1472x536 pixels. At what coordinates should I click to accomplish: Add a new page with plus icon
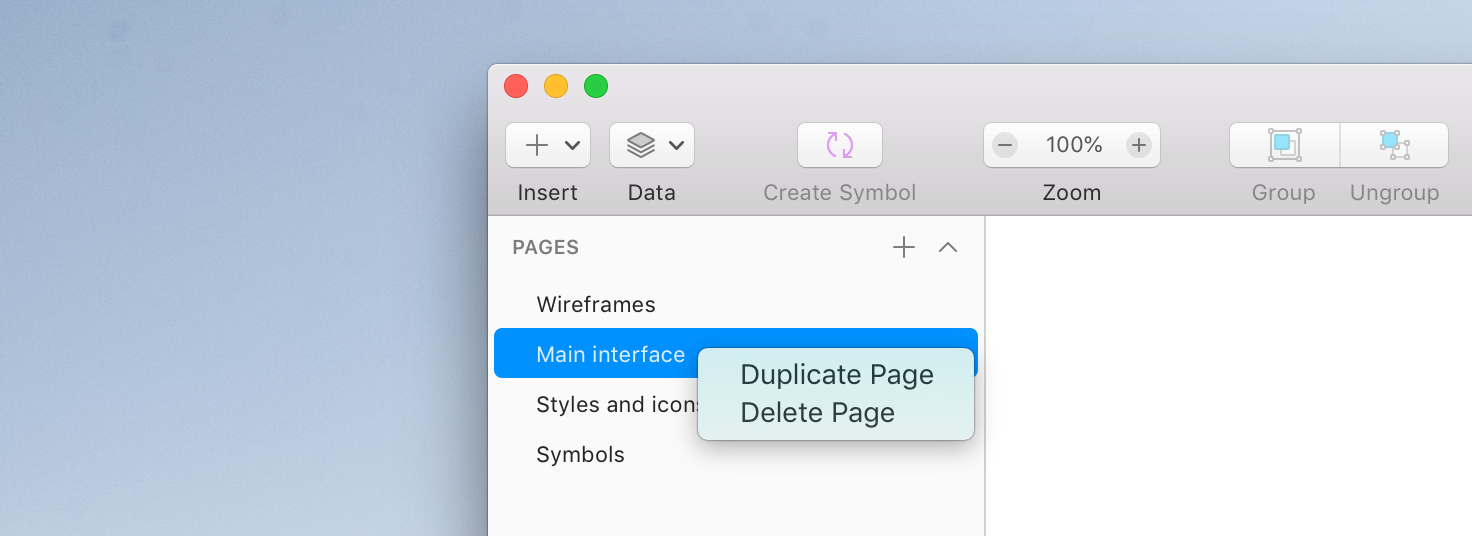[904, 247]
